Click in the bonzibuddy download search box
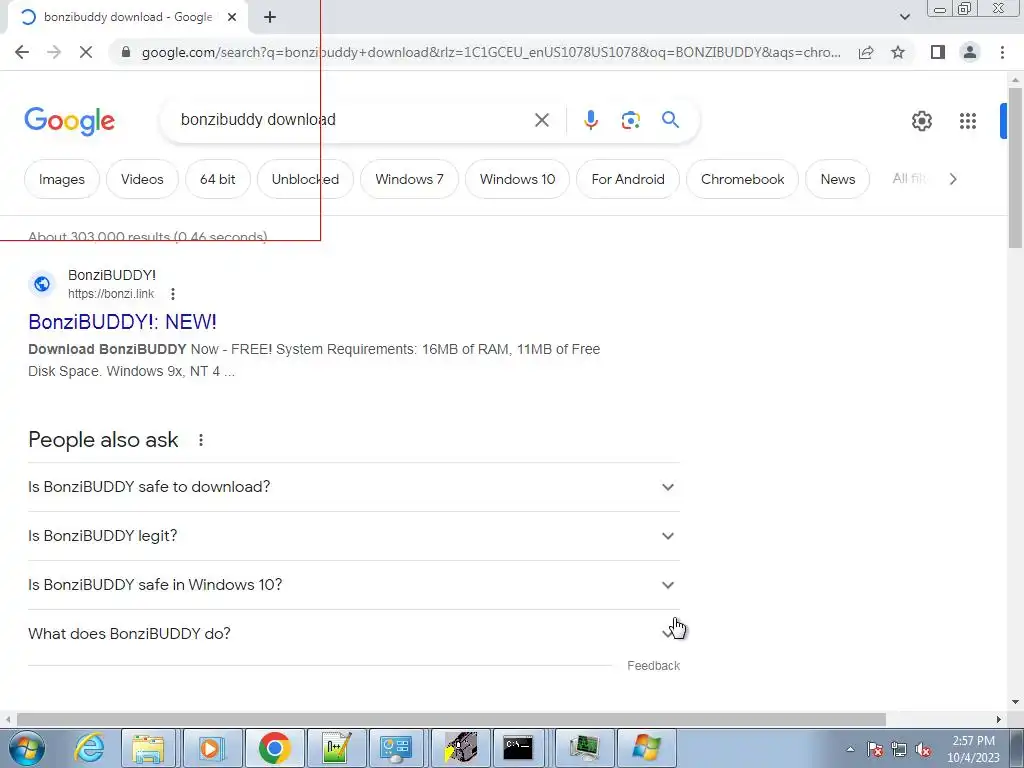This screenshot has height=768, width=1024. point(353,120)
